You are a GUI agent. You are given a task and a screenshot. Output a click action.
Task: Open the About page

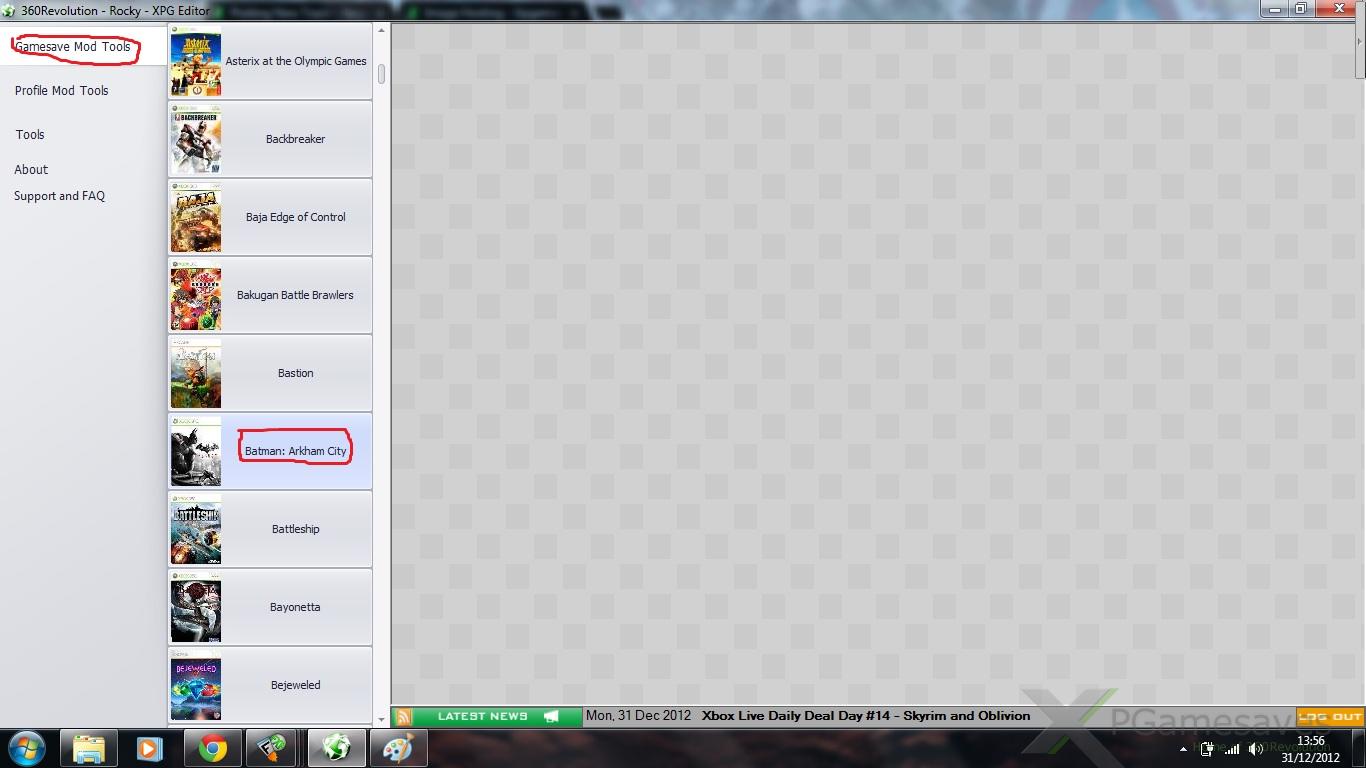[x=31, y=170]
